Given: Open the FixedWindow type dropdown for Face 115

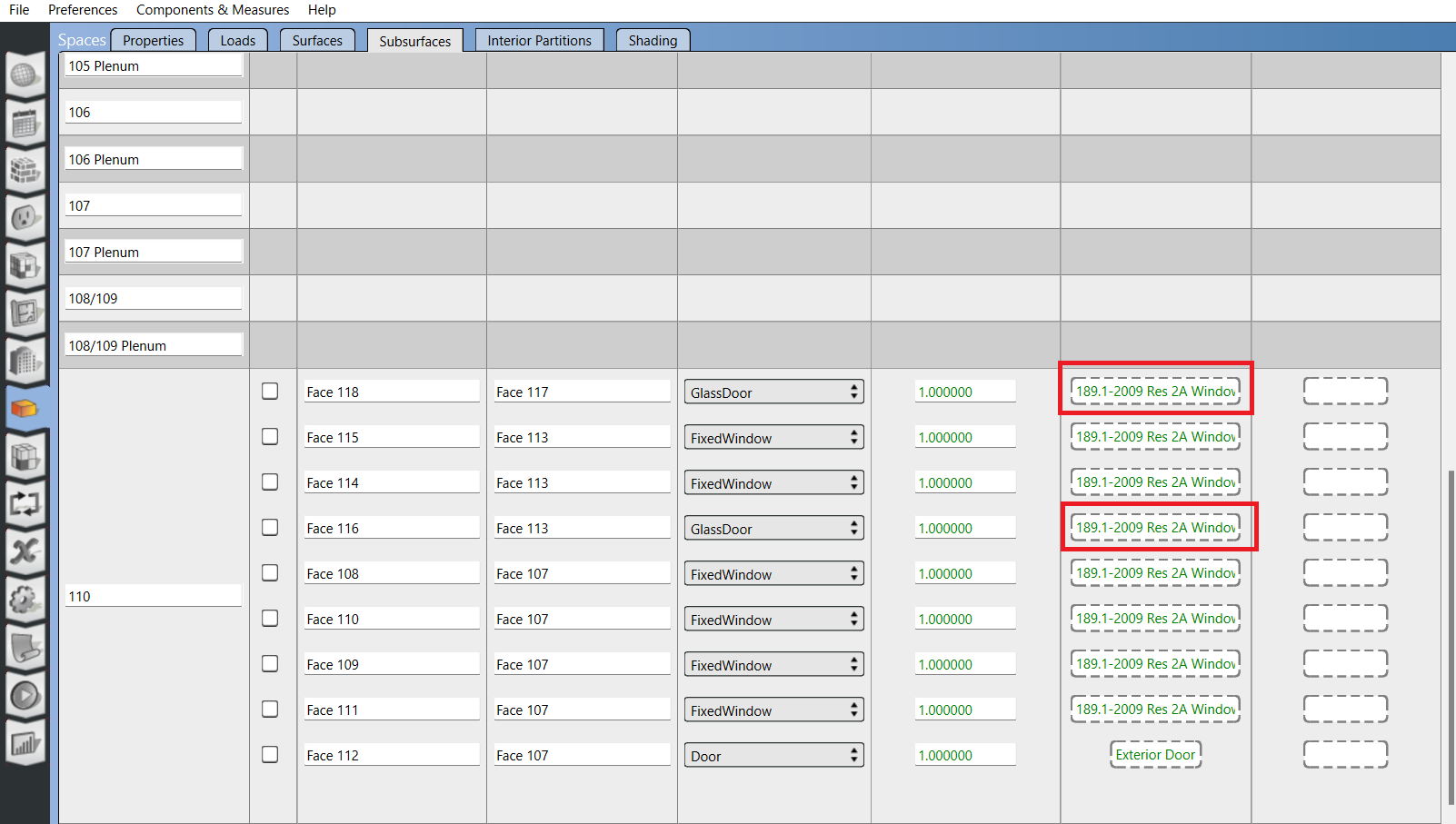Looking at the screenshot, I should [773, 437].
